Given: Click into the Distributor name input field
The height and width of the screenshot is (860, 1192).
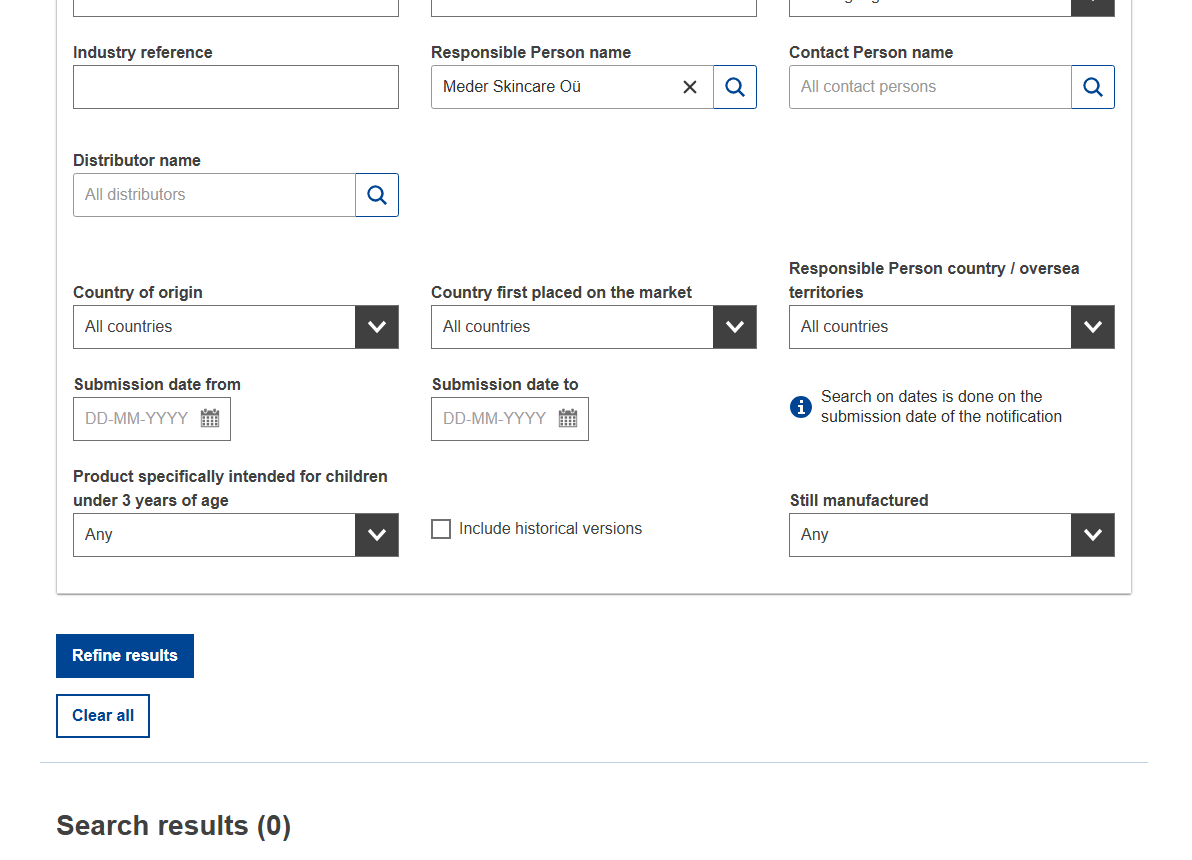Looking at the screenshot, I should pyautogui.click(x=214, y=195).
